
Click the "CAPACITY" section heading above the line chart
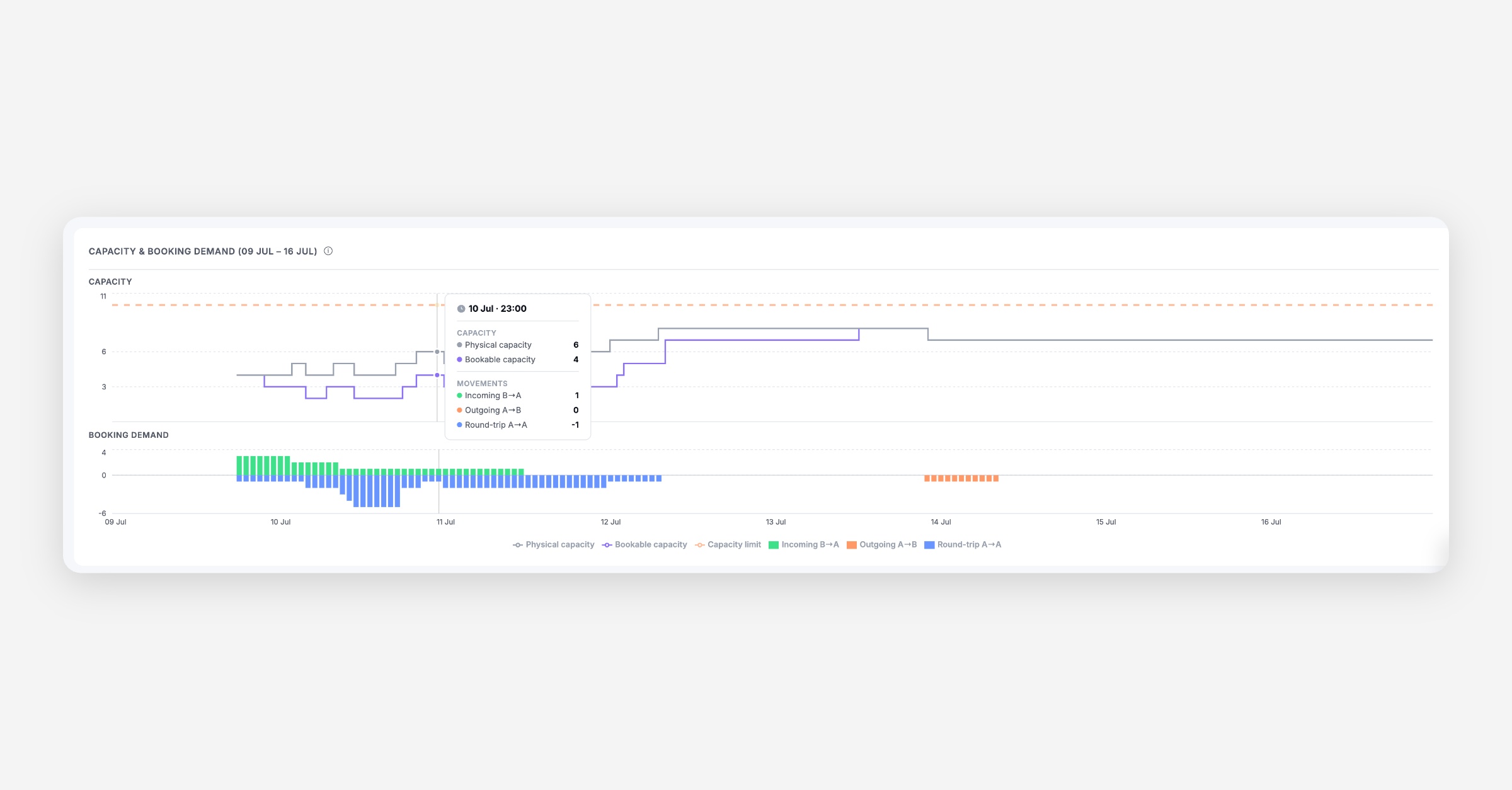point(110,282)
